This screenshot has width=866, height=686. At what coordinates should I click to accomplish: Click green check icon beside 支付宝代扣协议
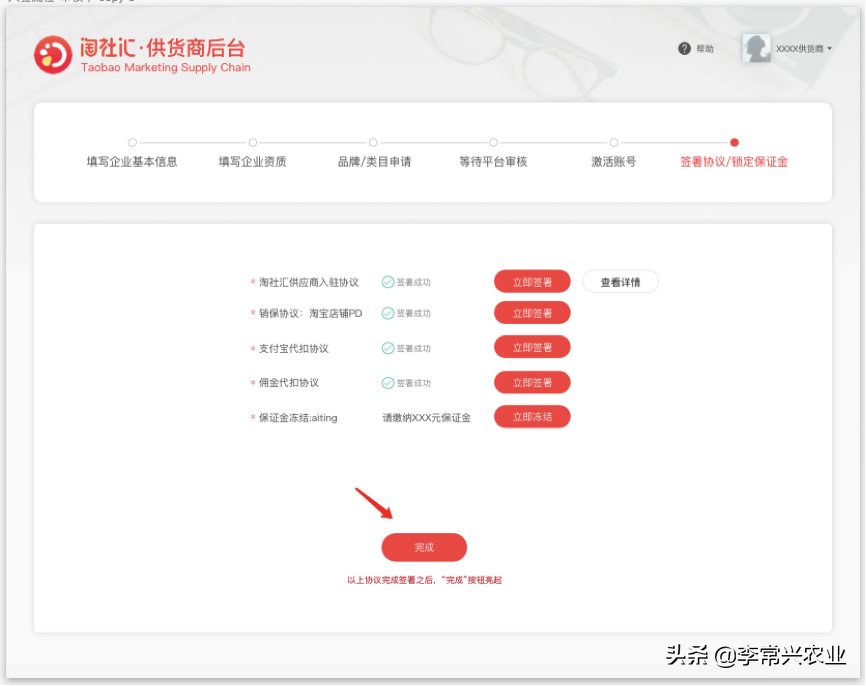click(388, 348)
